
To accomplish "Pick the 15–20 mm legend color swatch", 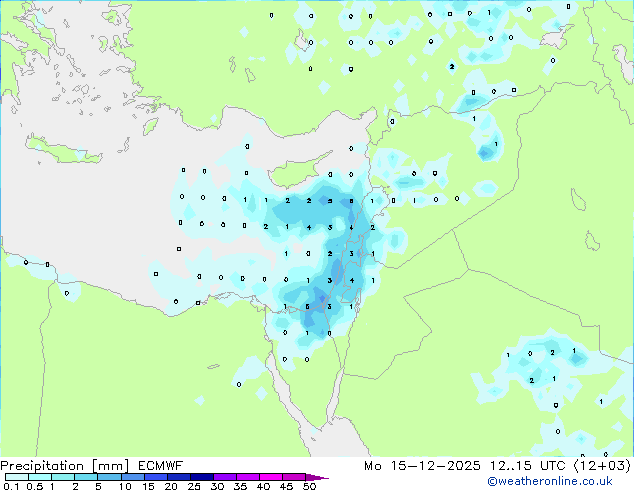I will coord(155,477).
